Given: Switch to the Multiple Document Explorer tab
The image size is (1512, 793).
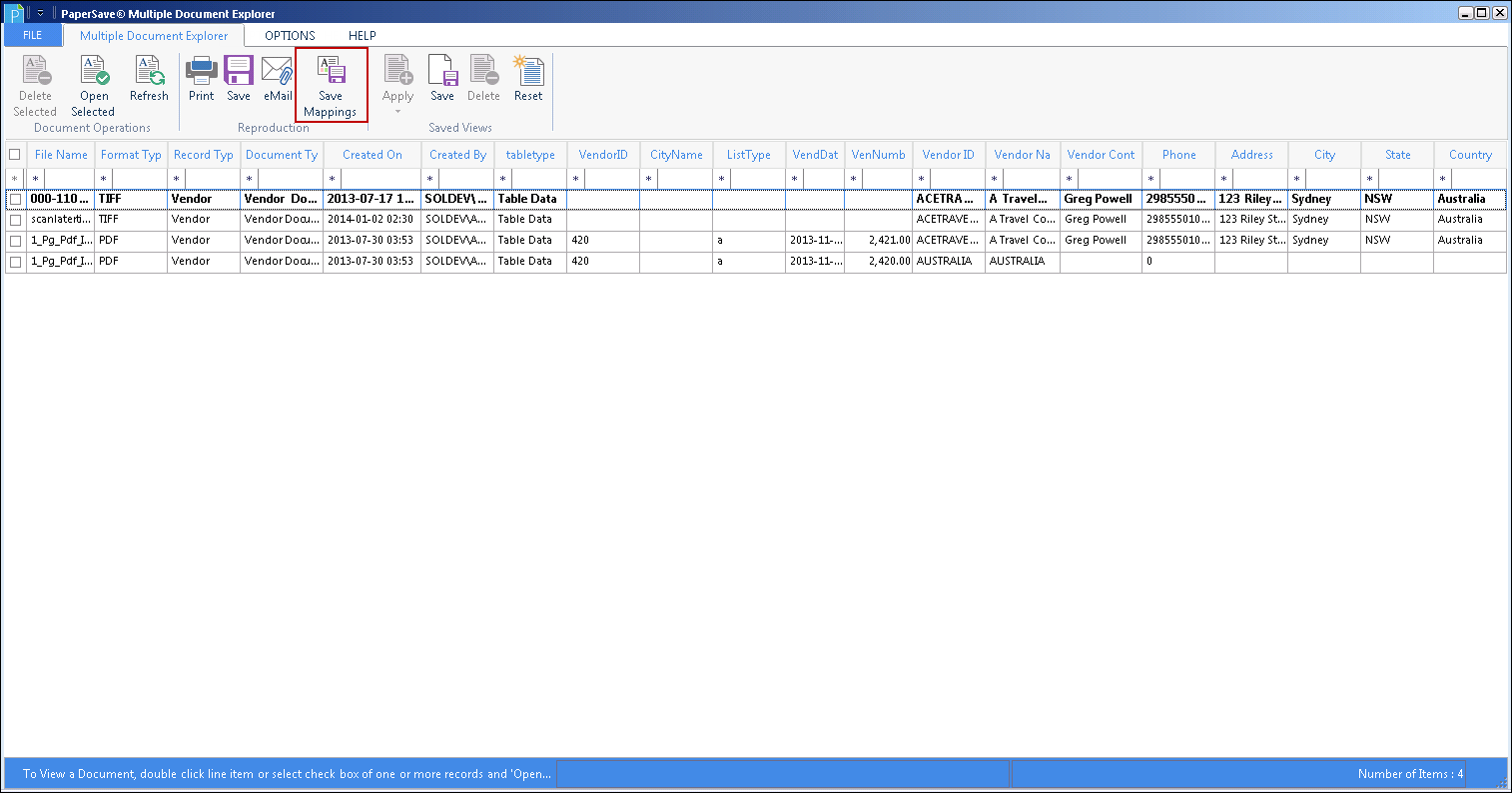Looking at the screenshot, I should tap(154, 36).
